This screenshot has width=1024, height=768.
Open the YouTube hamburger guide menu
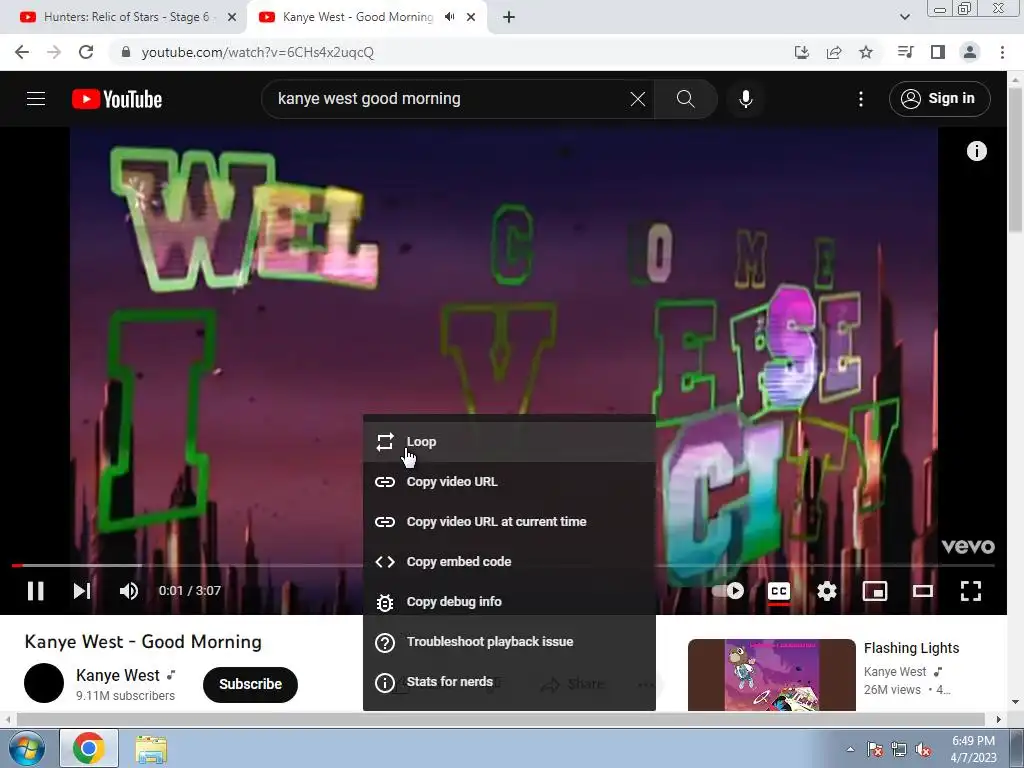[36, 99]
